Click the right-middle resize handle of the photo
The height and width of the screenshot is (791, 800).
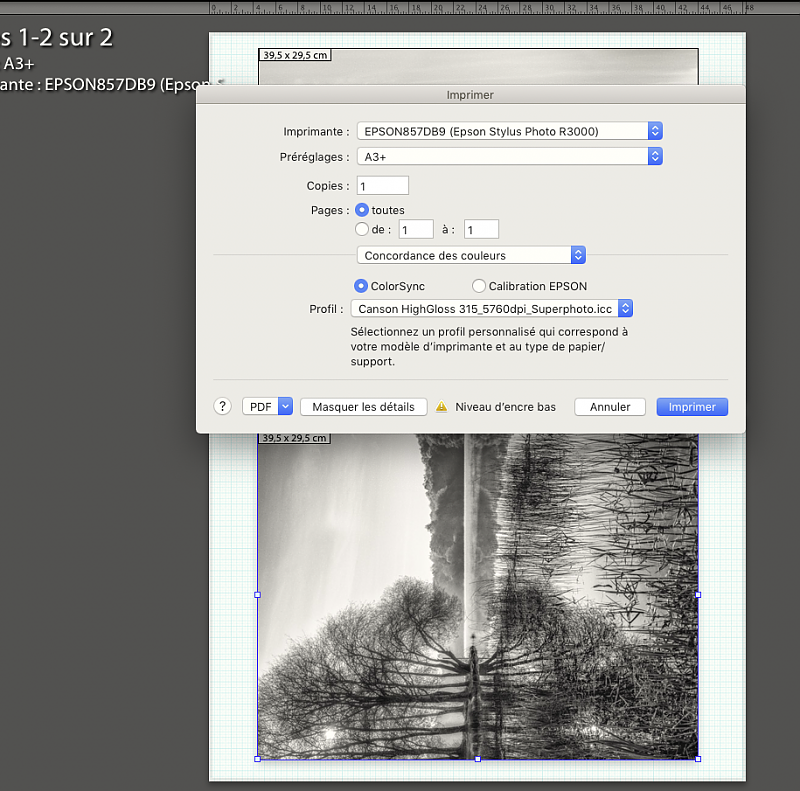(x=697, y=595)
